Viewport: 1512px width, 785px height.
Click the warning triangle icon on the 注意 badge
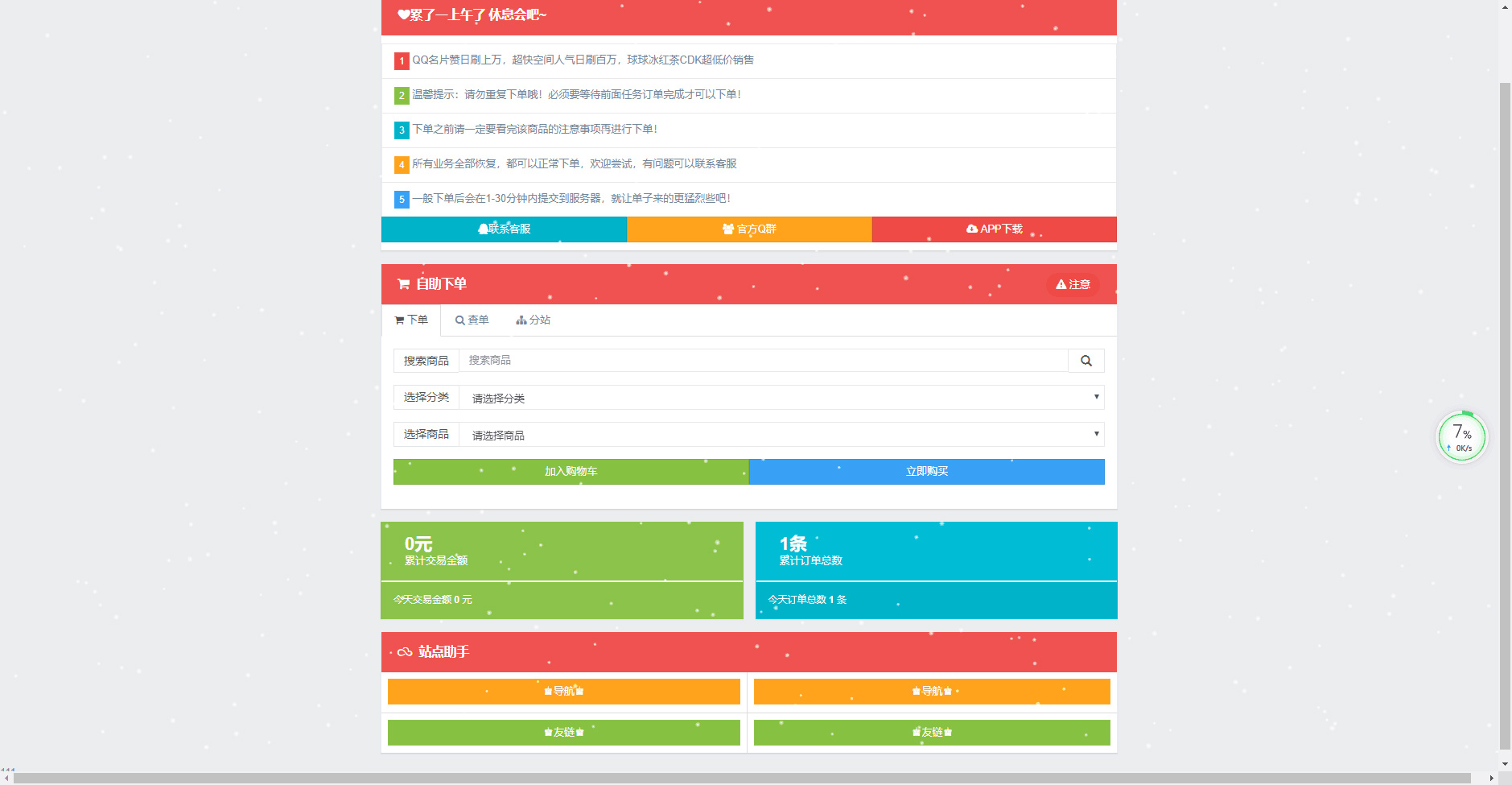tap(1062, 283)
